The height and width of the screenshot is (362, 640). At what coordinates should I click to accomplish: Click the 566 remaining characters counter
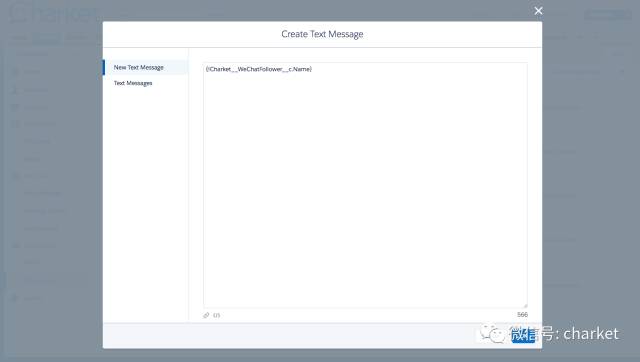pos(522,315)
